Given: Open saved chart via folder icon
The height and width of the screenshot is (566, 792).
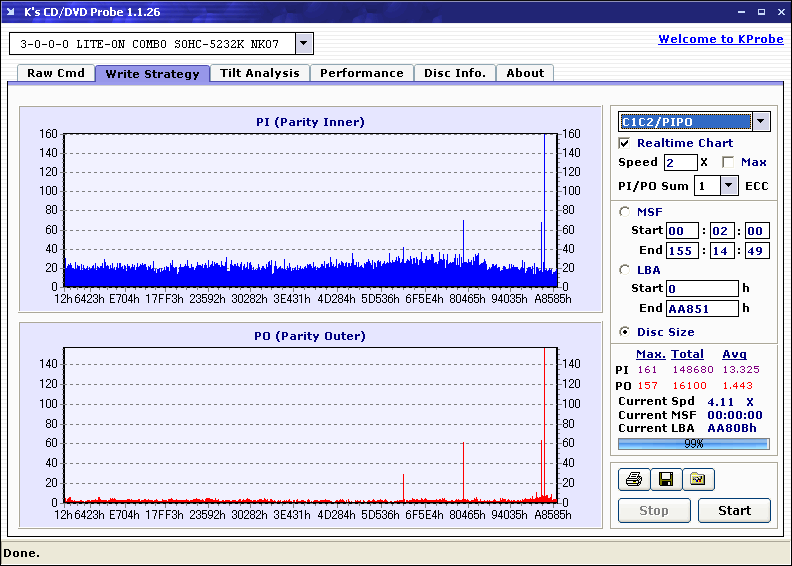Looking at the screenshot, I should click(x=698, y=480).
